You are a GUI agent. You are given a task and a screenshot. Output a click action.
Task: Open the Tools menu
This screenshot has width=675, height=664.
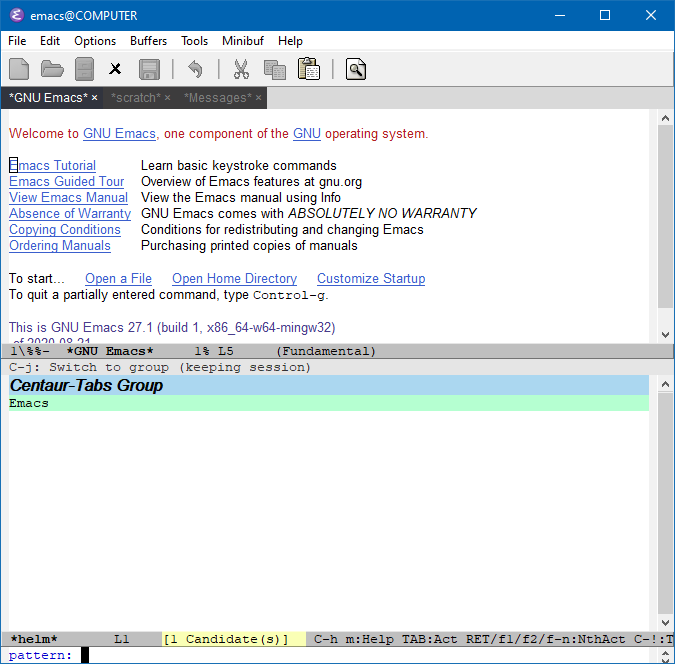(195, 41)
